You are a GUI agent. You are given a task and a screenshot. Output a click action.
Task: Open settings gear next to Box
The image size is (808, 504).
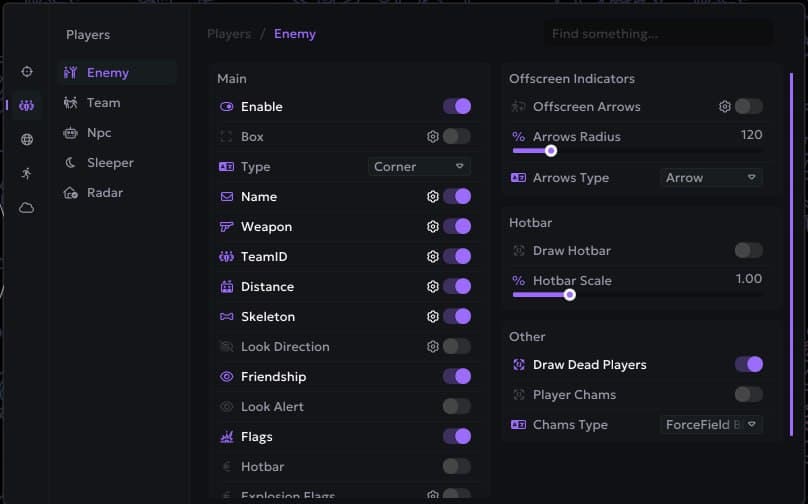(x=433, y=137)
